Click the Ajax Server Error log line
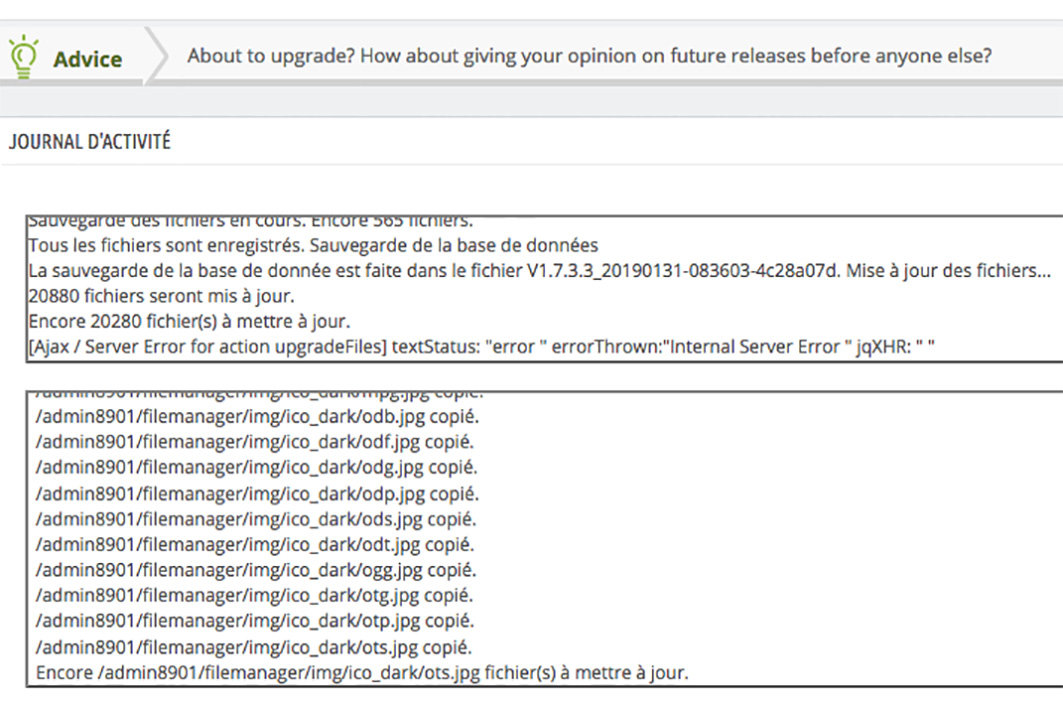This screenshot has width=1063, height=706. click(481, 347)
